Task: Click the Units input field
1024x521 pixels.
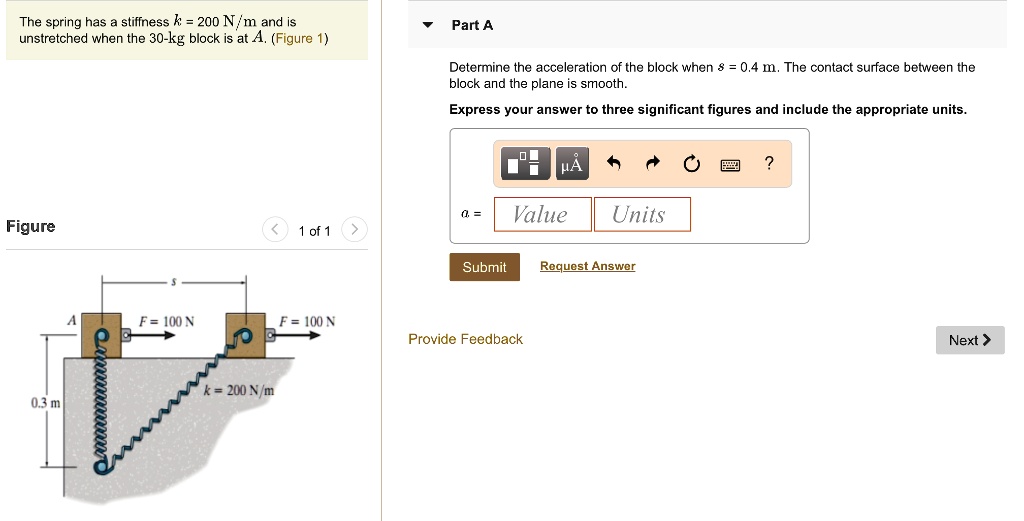Action: (642, 214)
